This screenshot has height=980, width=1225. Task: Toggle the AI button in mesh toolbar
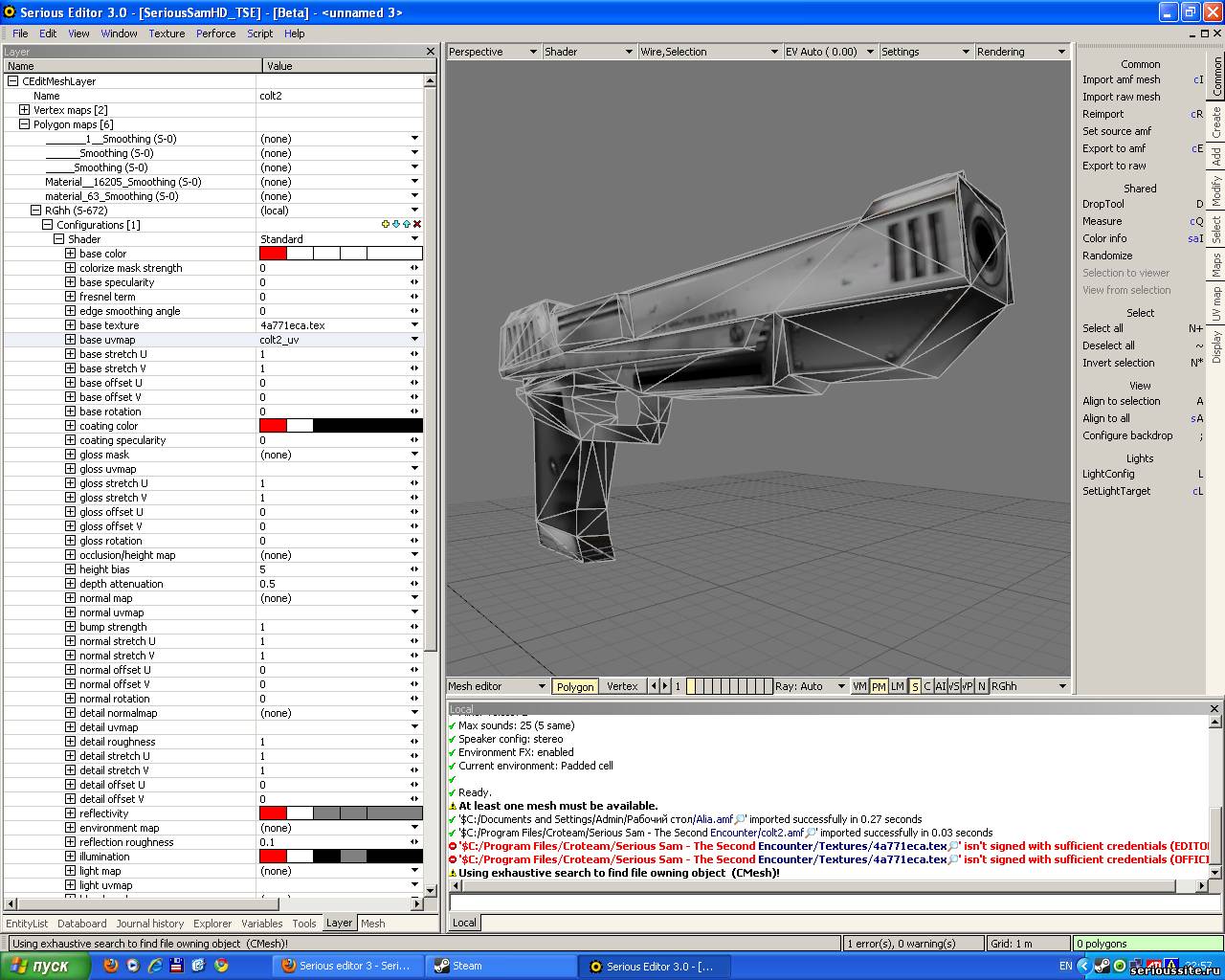[941, 686]
